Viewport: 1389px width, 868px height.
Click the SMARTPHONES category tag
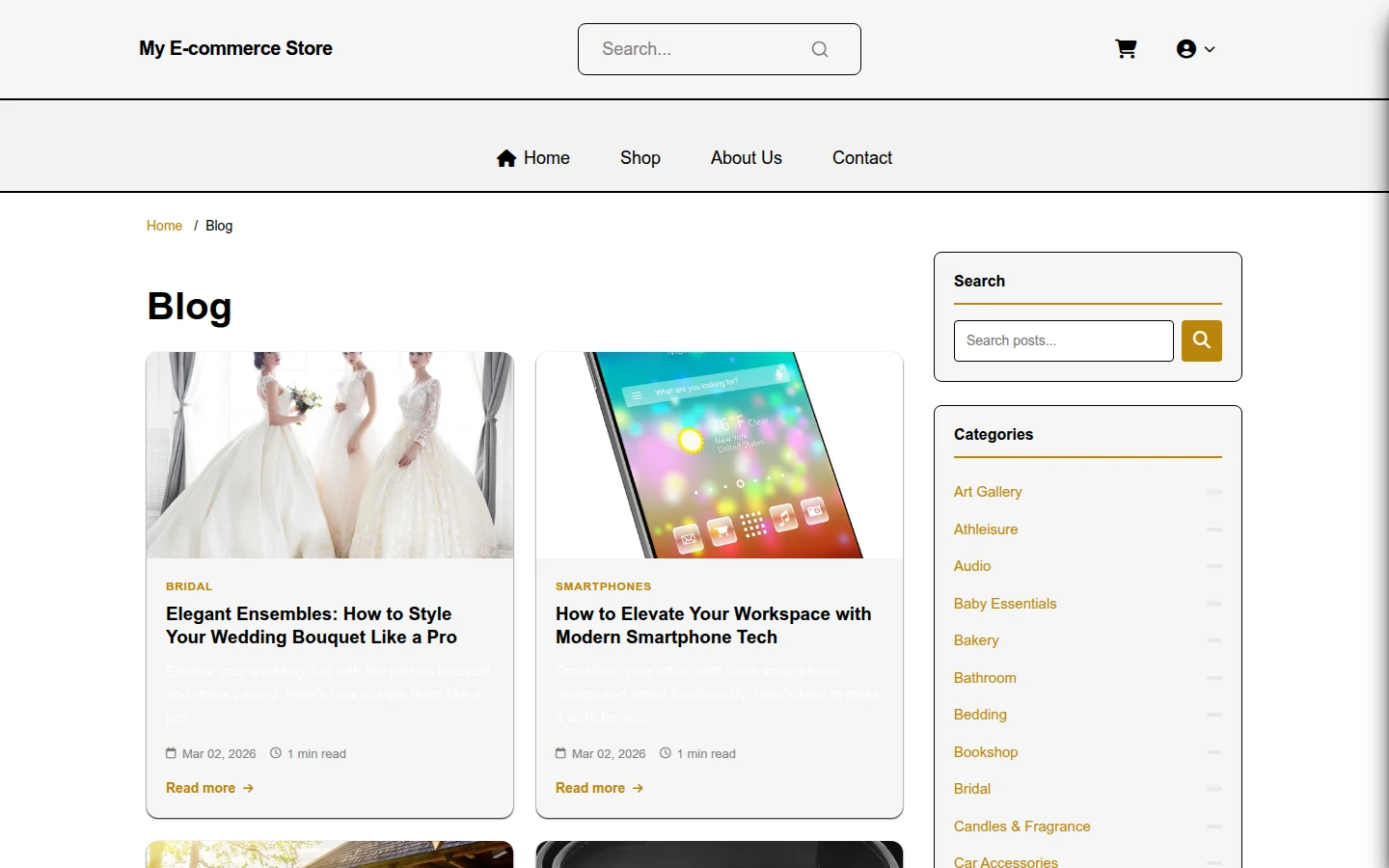coord(604,586)
